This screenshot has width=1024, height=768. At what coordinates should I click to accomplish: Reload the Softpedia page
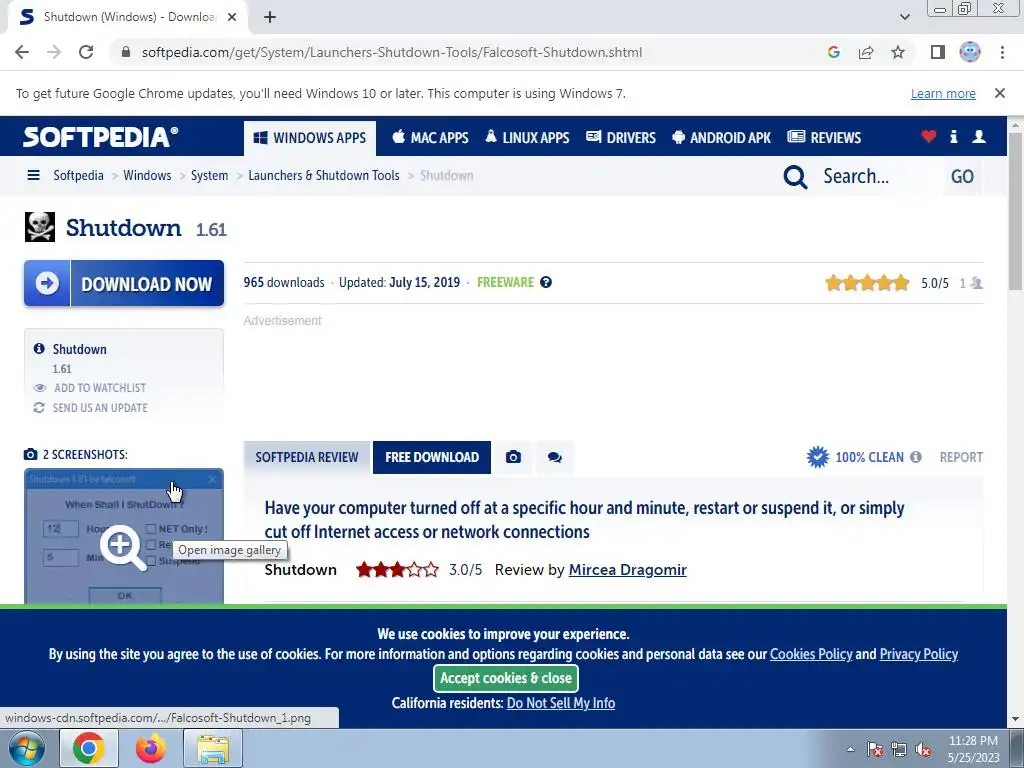click(x=86, y=52)
